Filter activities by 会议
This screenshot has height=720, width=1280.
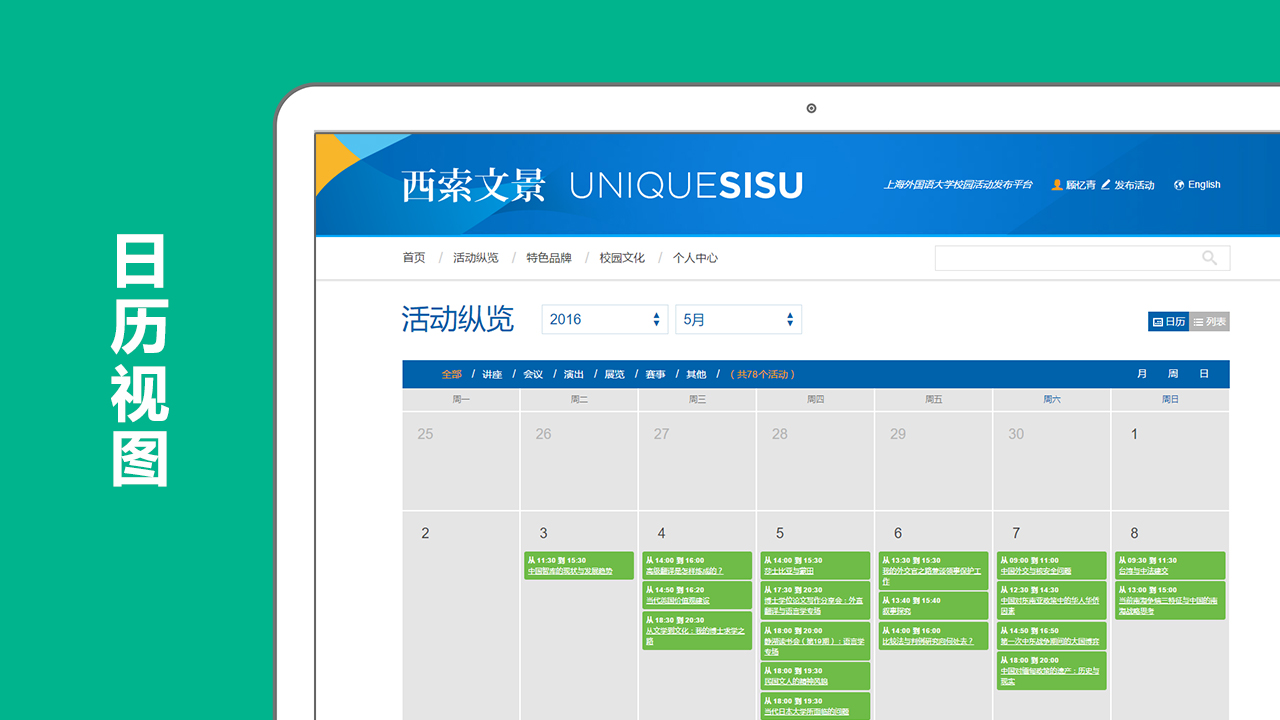533,374
